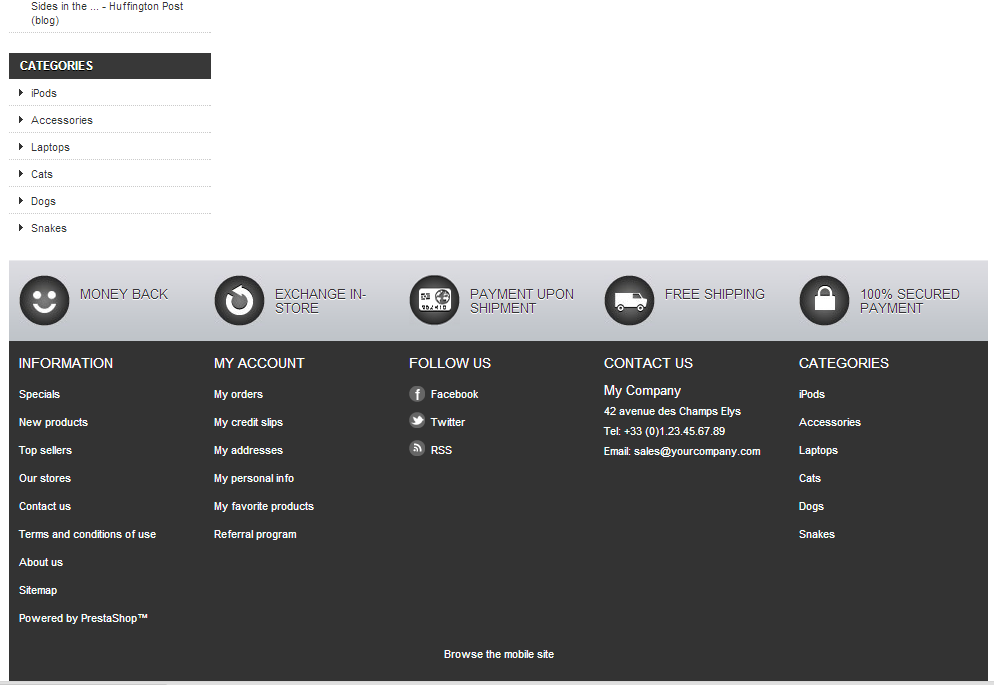Open iPods in footer Categories column

(x=811, y=394)
